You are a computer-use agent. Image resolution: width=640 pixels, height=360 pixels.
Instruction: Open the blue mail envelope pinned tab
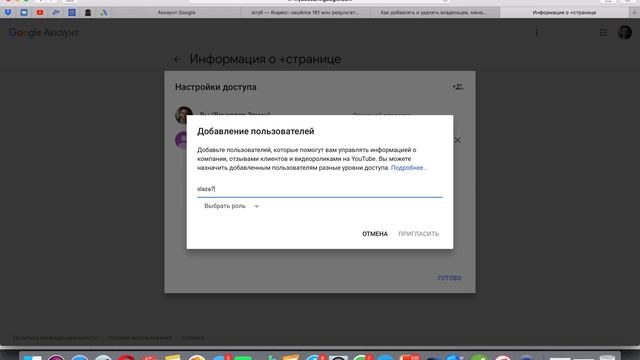[x=24, y=13]
